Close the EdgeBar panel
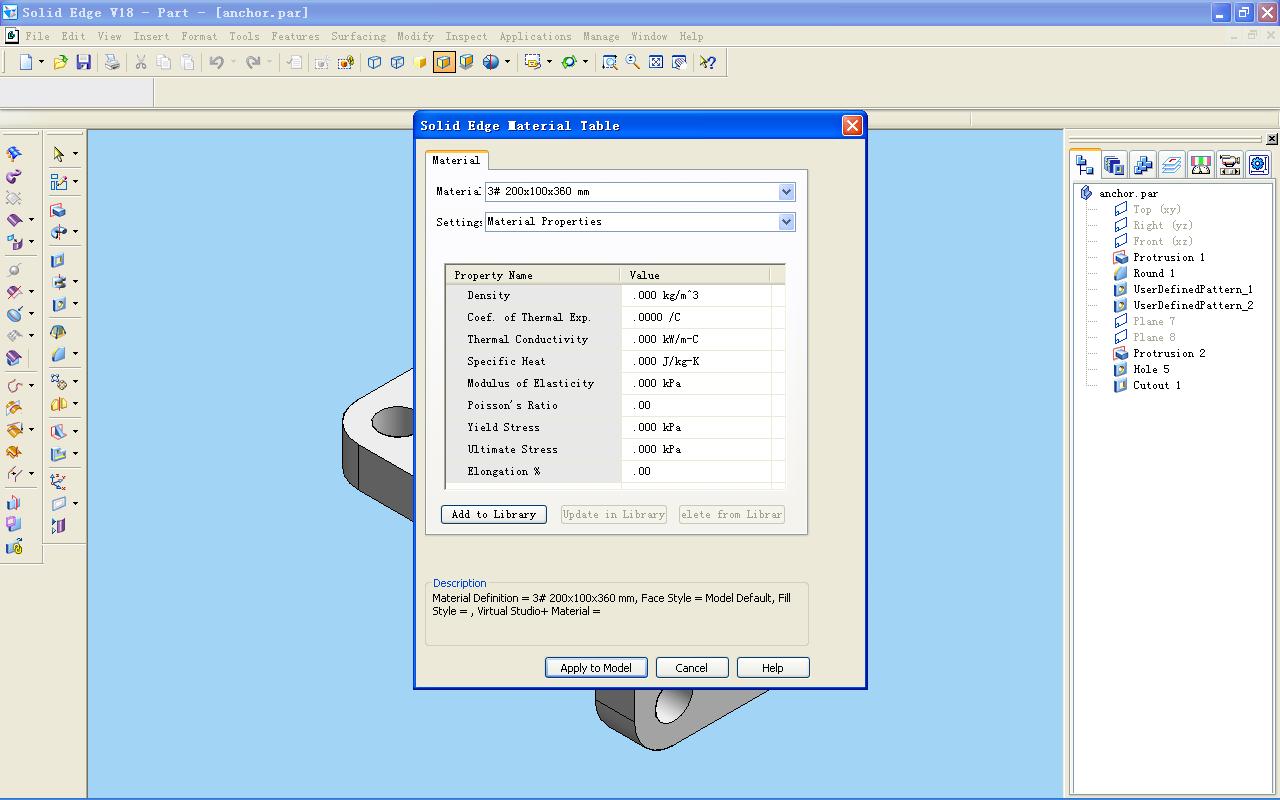 pyautogui.click(x=1272, y=139)
